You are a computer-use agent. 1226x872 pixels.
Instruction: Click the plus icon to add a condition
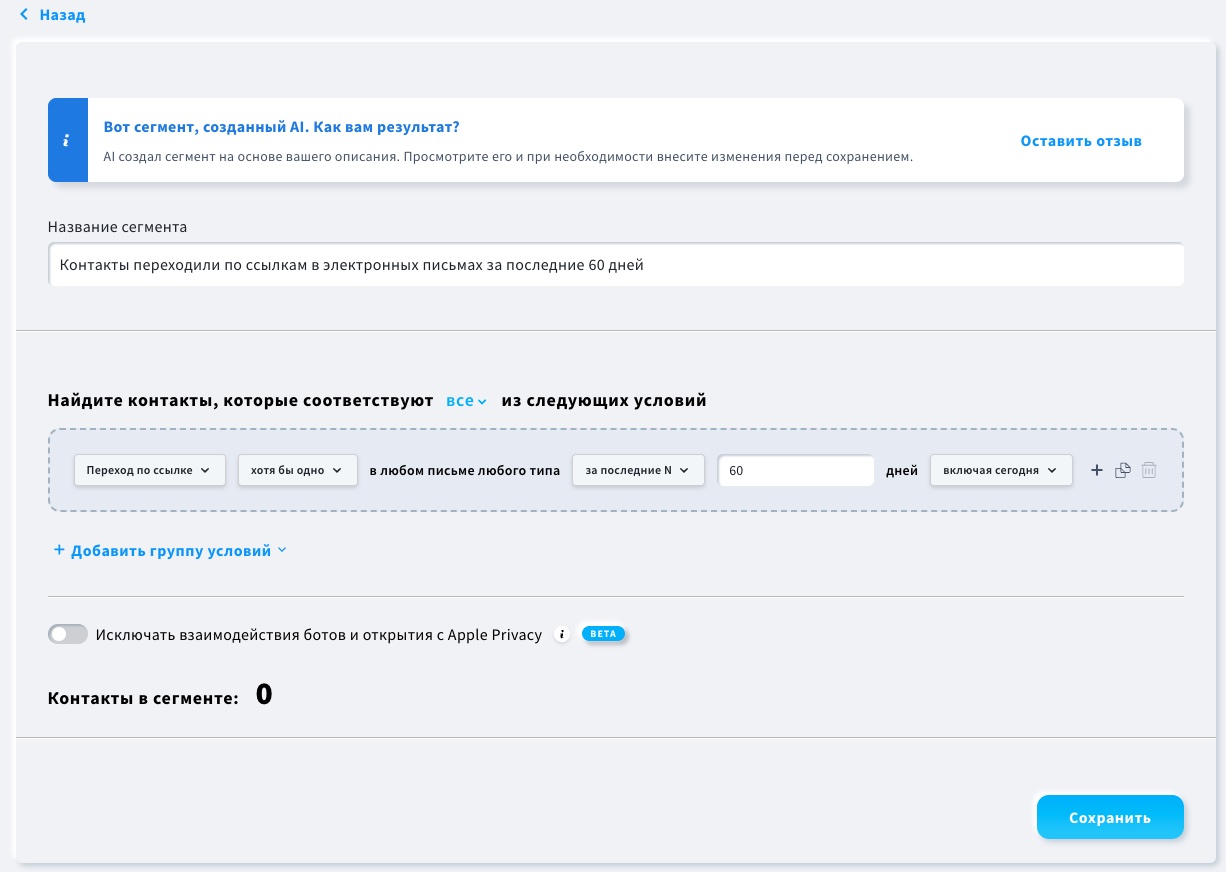point(1097,470)
